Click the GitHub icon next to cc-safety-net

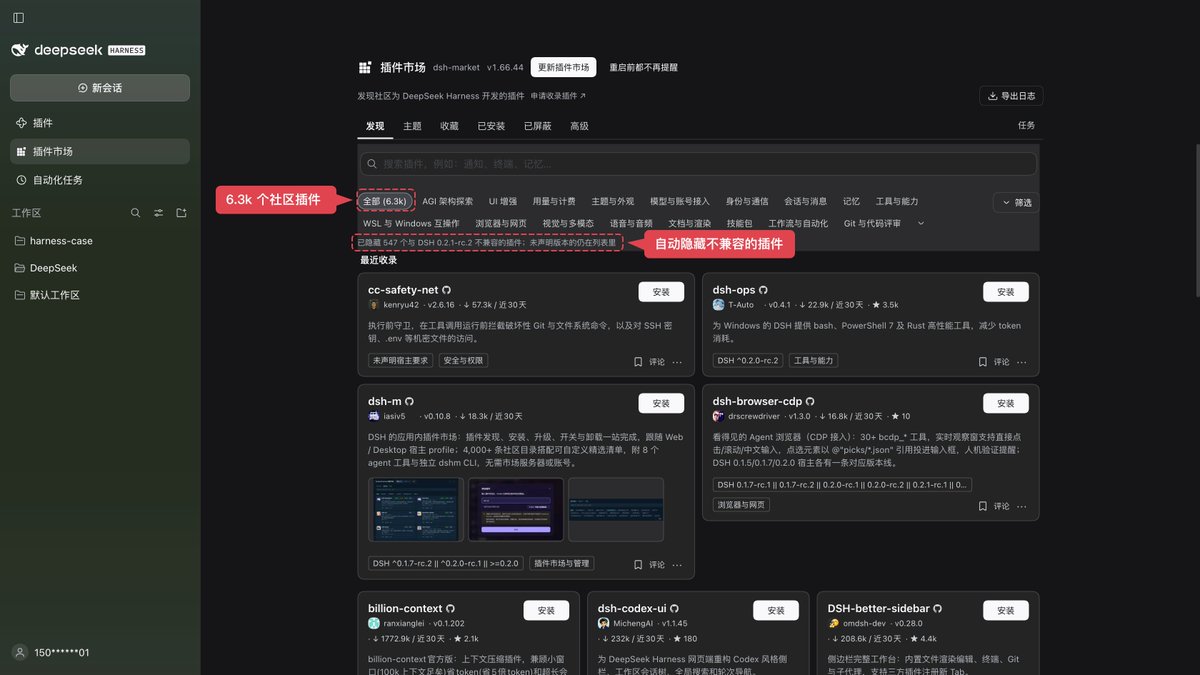447,290
